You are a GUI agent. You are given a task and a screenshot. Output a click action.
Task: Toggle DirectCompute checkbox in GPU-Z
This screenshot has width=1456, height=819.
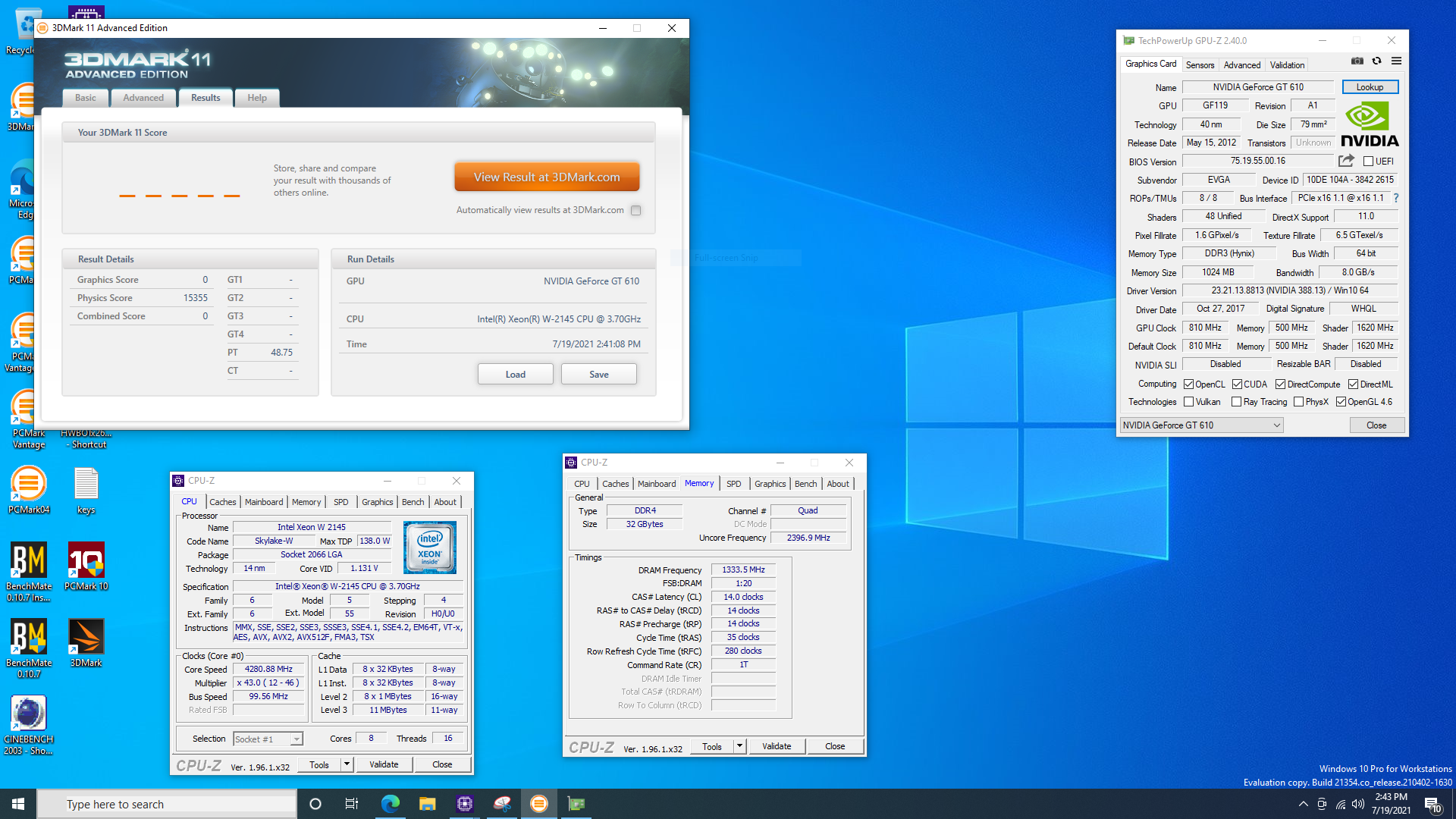1280,384
